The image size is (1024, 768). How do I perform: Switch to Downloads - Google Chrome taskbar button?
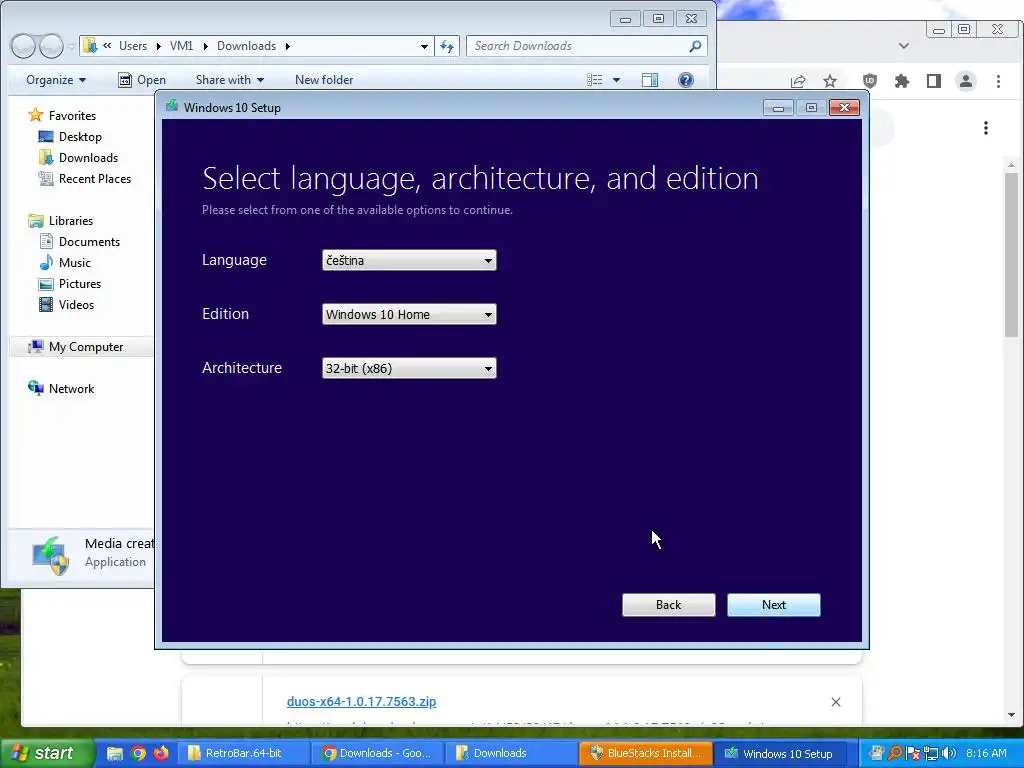tap(377, 753)
